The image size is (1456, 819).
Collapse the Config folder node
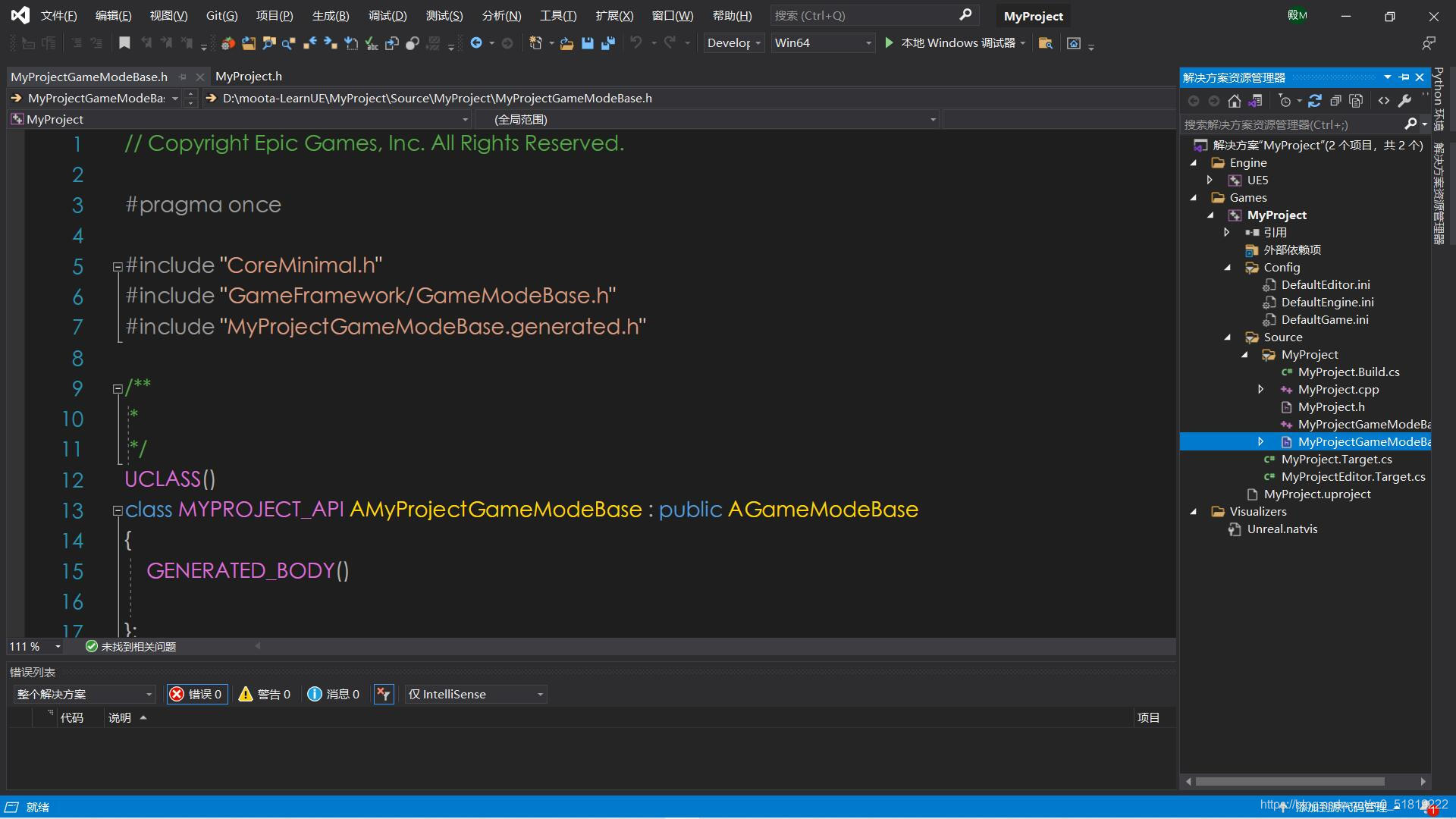point(1228,268)
